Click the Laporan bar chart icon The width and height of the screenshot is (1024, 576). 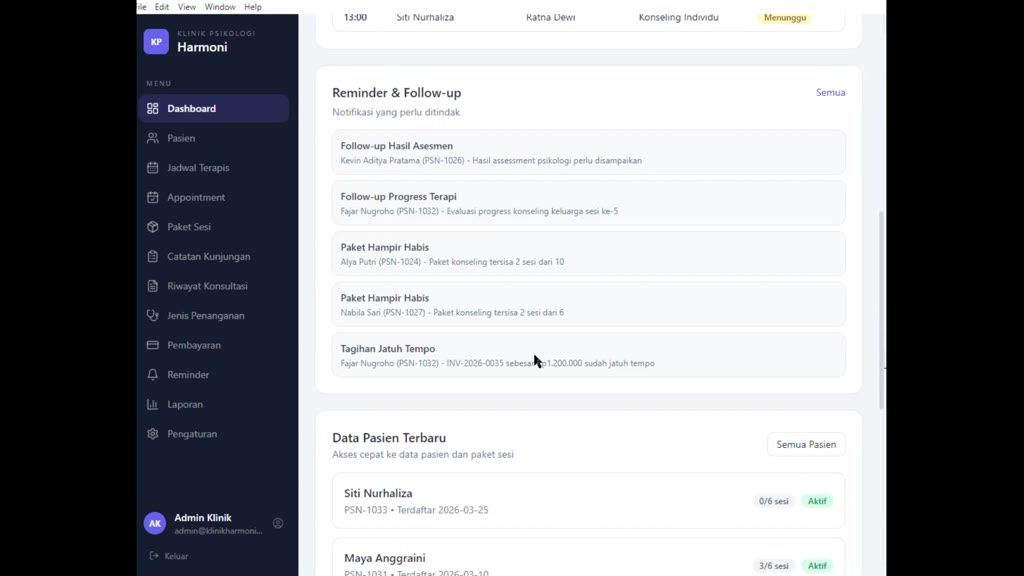click(x=153, y=404)
